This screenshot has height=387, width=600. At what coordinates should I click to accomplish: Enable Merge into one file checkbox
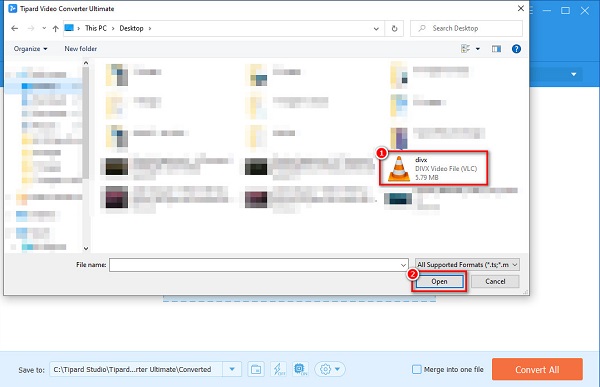point(417,369)
